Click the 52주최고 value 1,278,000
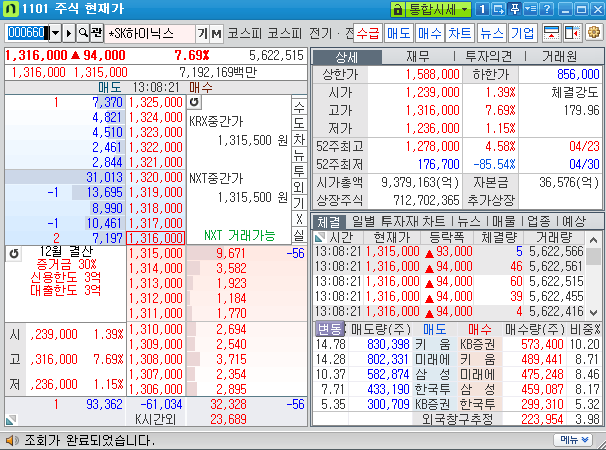Screen dimensions: 606x450 [432, 147]
